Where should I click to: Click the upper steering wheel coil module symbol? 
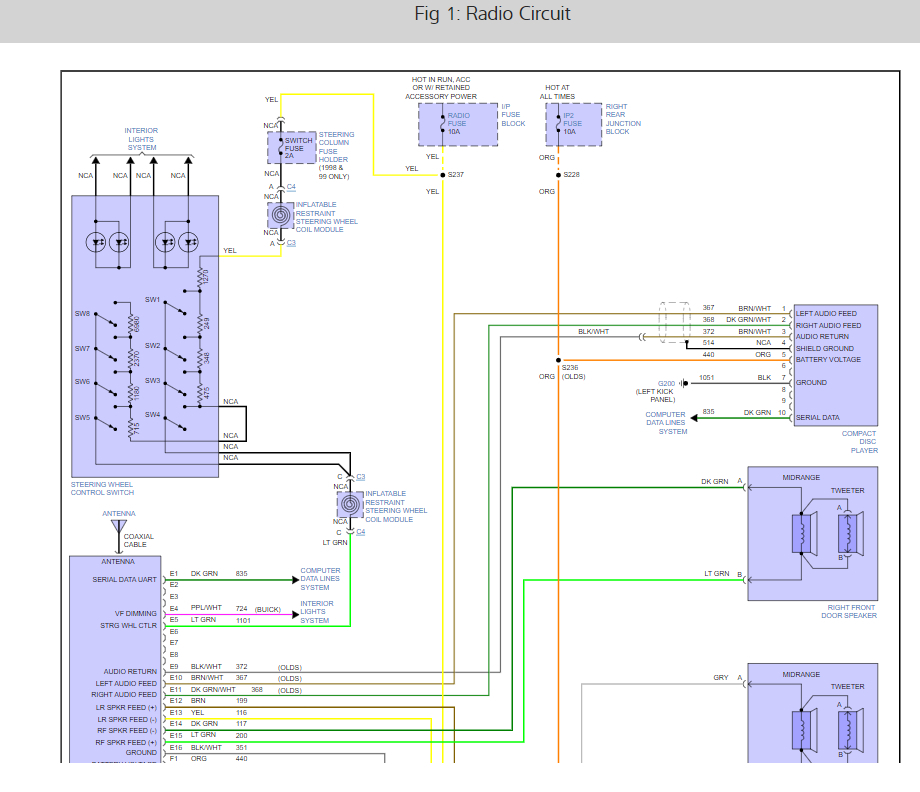coord(281,214)
